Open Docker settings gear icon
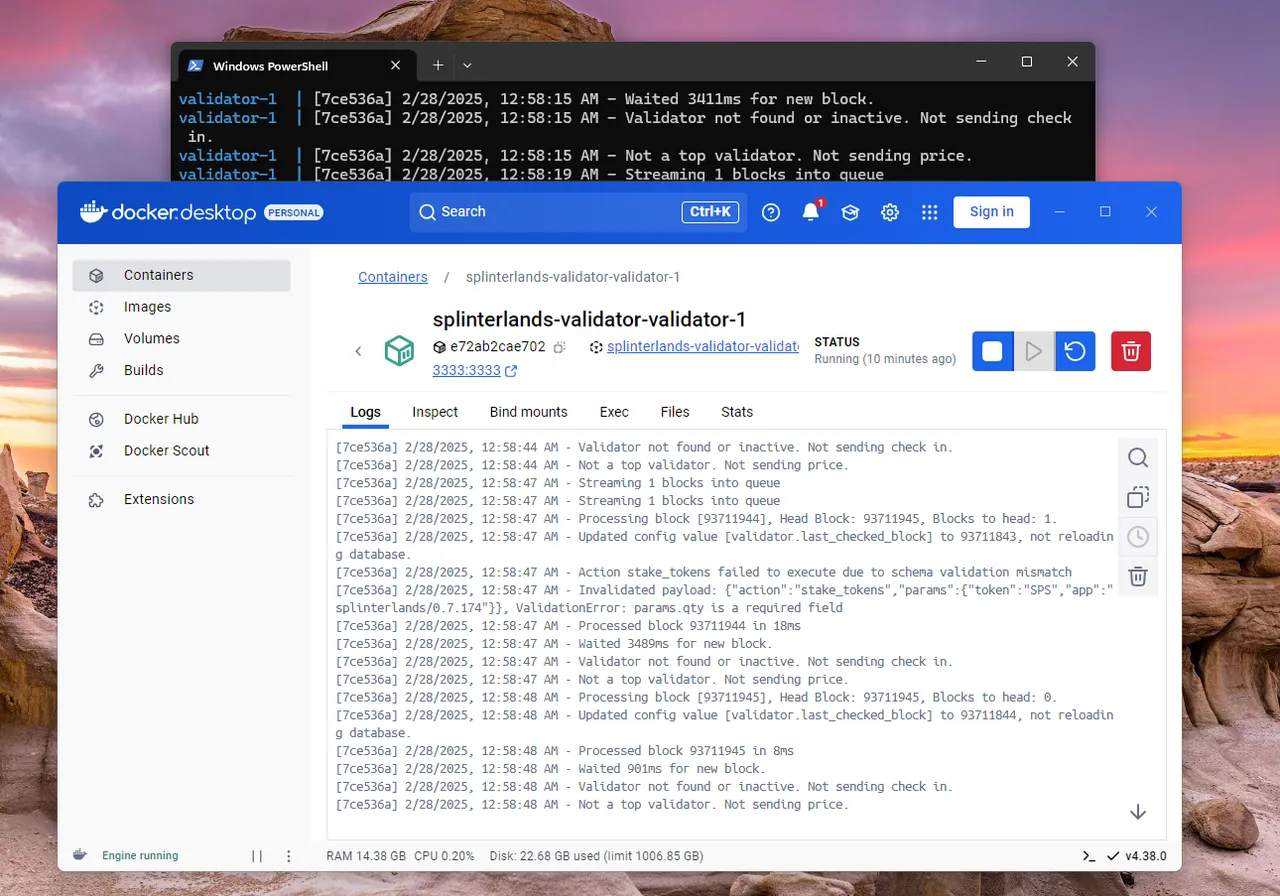The width and height of the screenshot is (1280, 896). pyautogui.click(x=890, y=212)
